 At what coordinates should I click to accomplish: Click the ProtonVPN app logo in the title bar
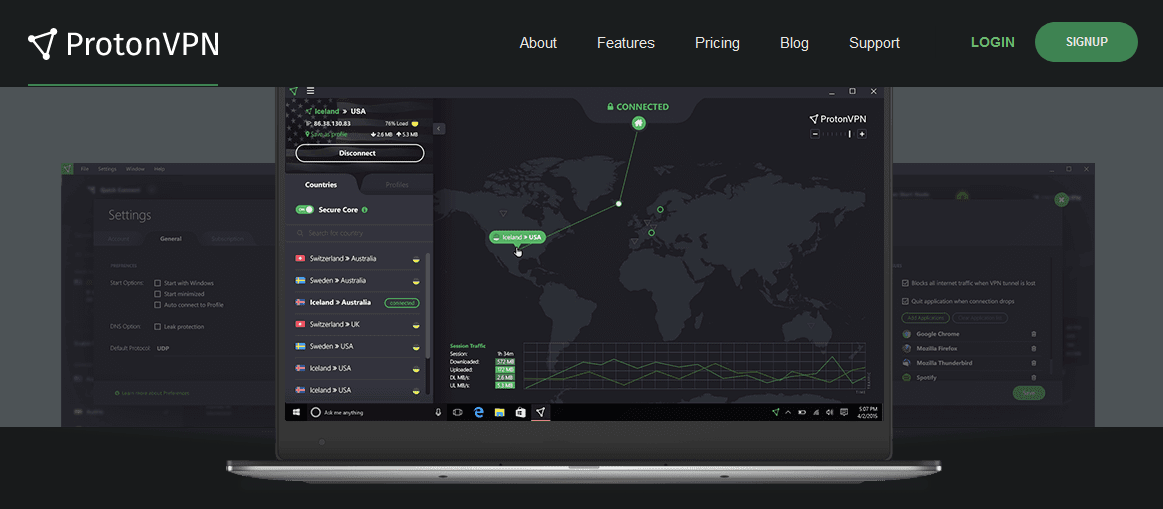pyautogui.click(x=294, y=91)
